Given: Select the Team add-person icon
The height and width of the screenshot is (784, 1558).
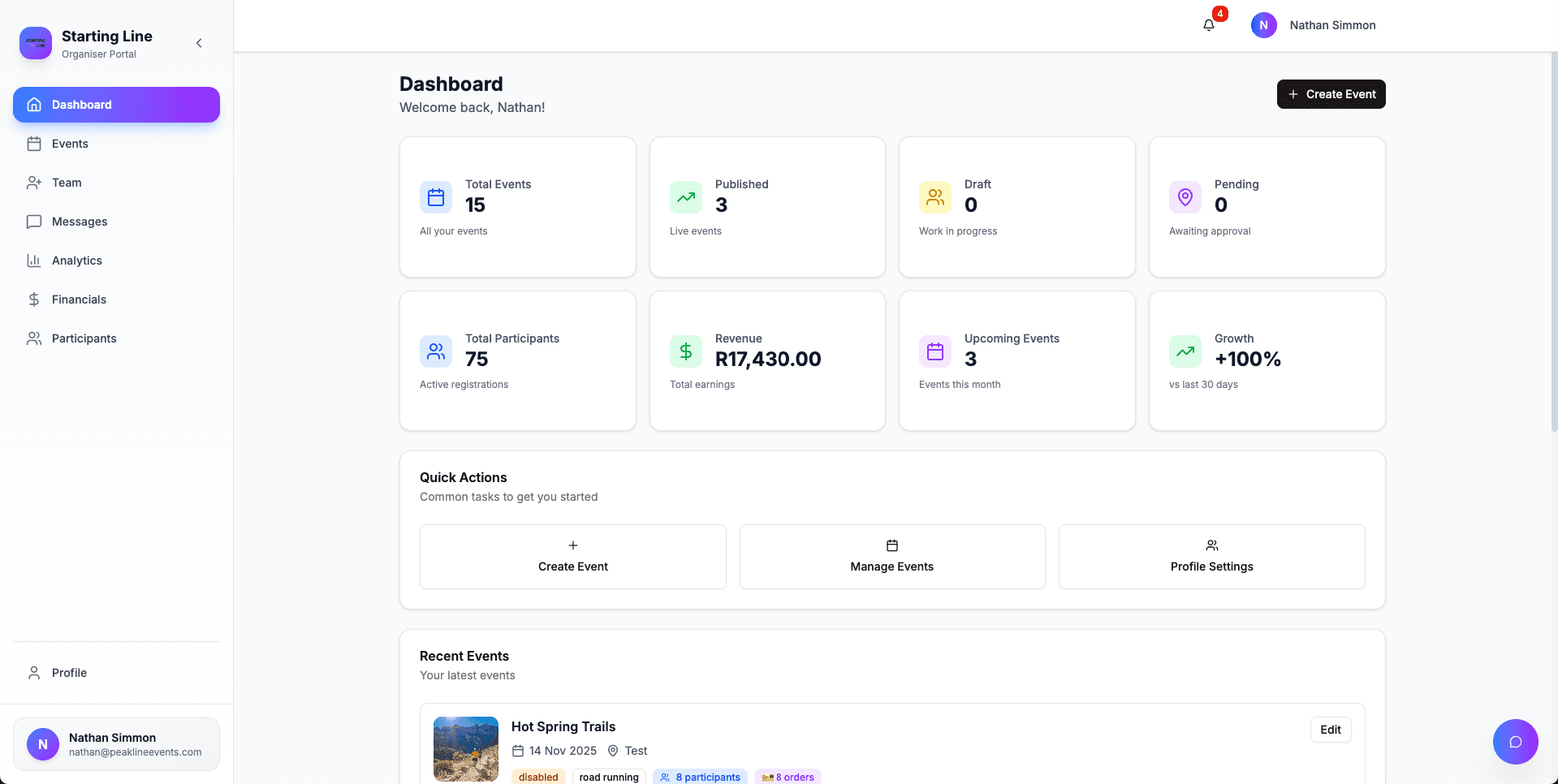Looking at the screenshot, I should point(33,183).
